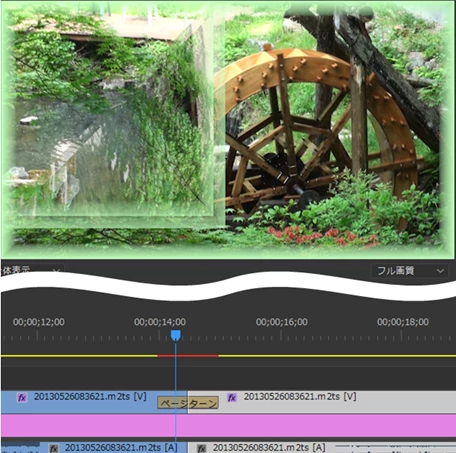The height and width of the screenshot is (453, 456).
Task: Click fx badge on the gray [V] clip
Action: click(x=232, y=397)
